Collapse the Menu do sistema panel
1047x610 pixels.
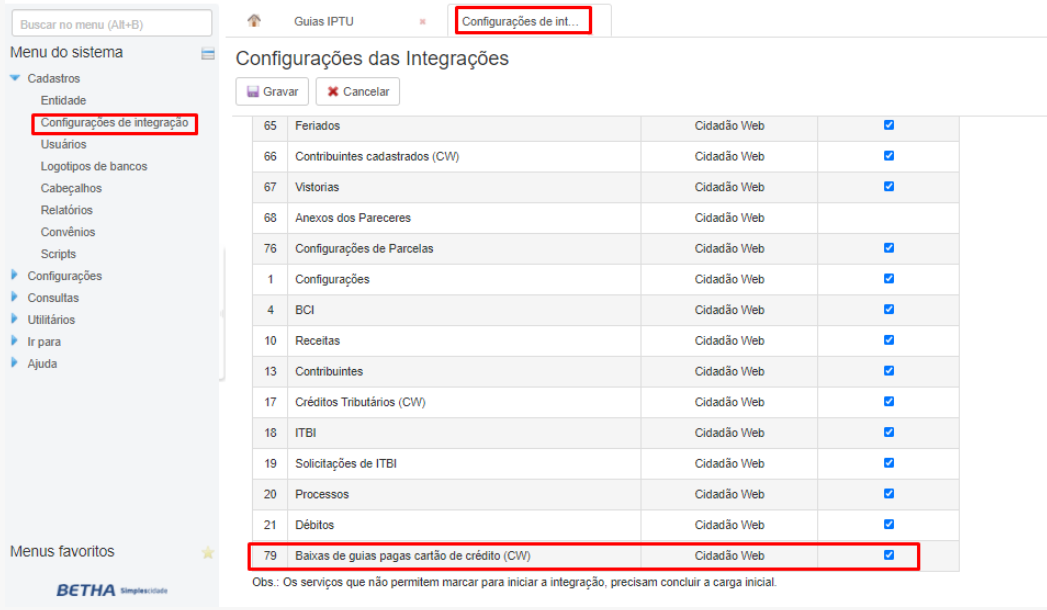[208, 54]
